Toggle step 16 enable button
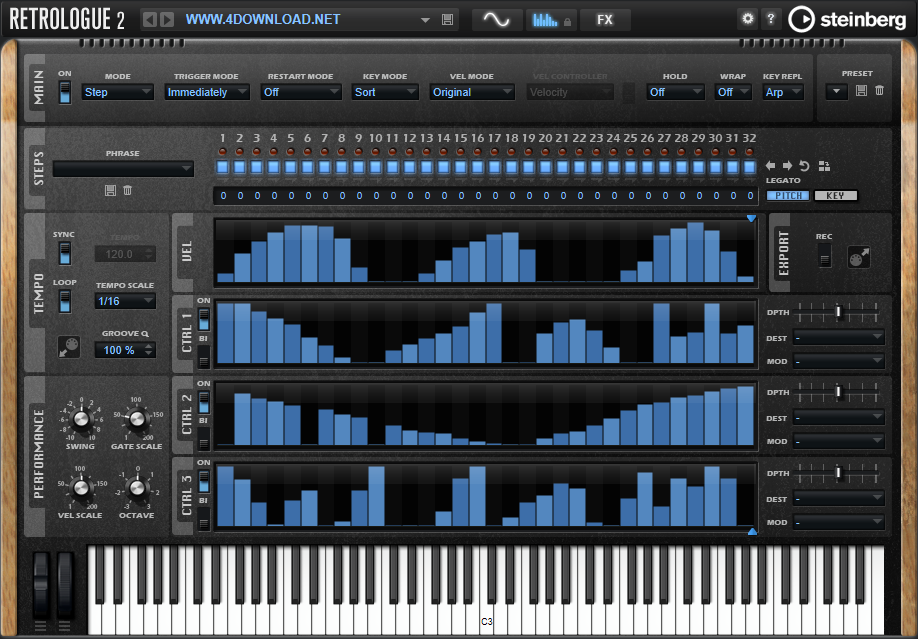This screenshot has width=918, height=639. 478,167
